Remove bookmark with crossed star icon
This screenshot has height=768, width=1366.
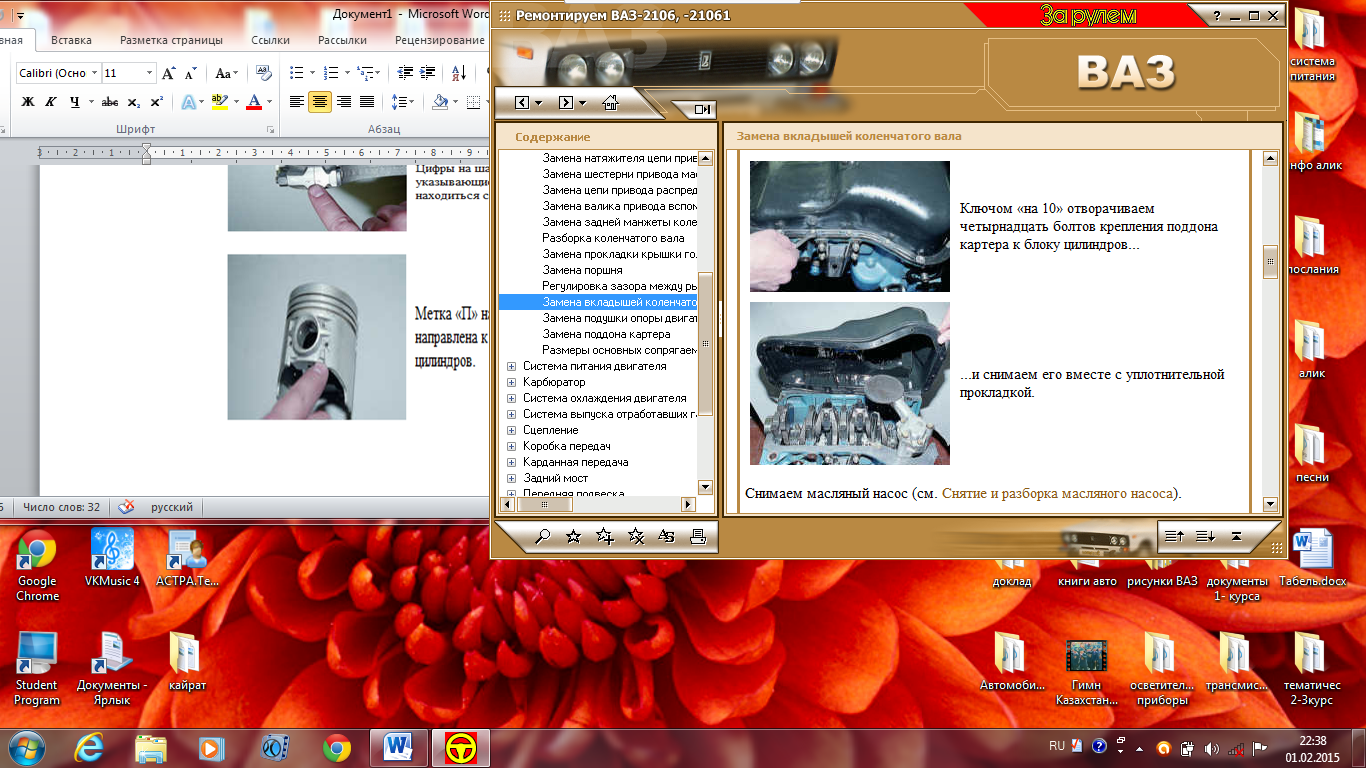coord(636,537)
